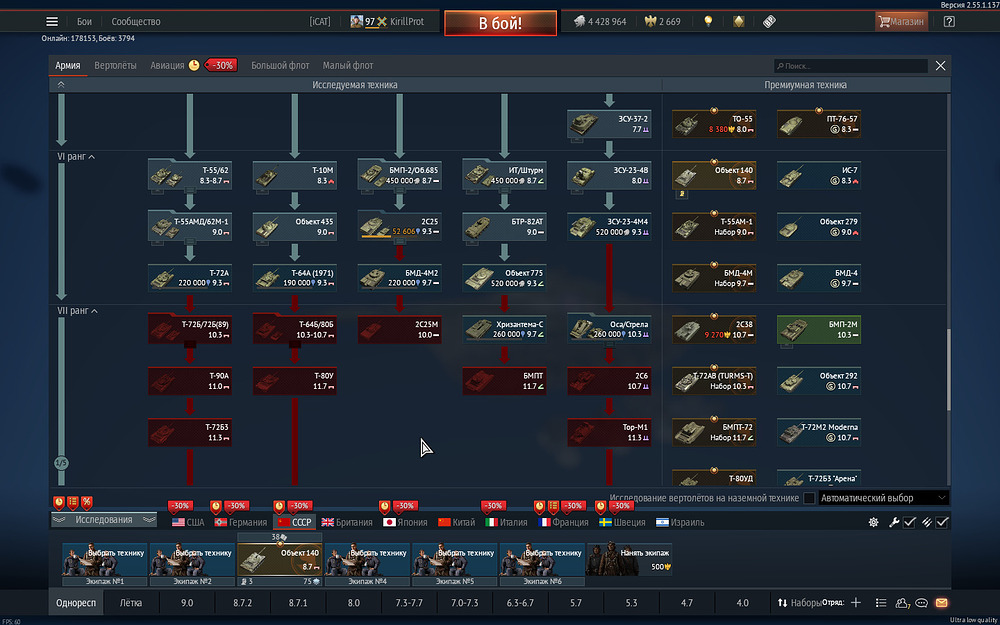Select the premium БМП-2М vehicle card
Image resolution: width=1000 pixels, height=625 pixels.
coord(819,329)
